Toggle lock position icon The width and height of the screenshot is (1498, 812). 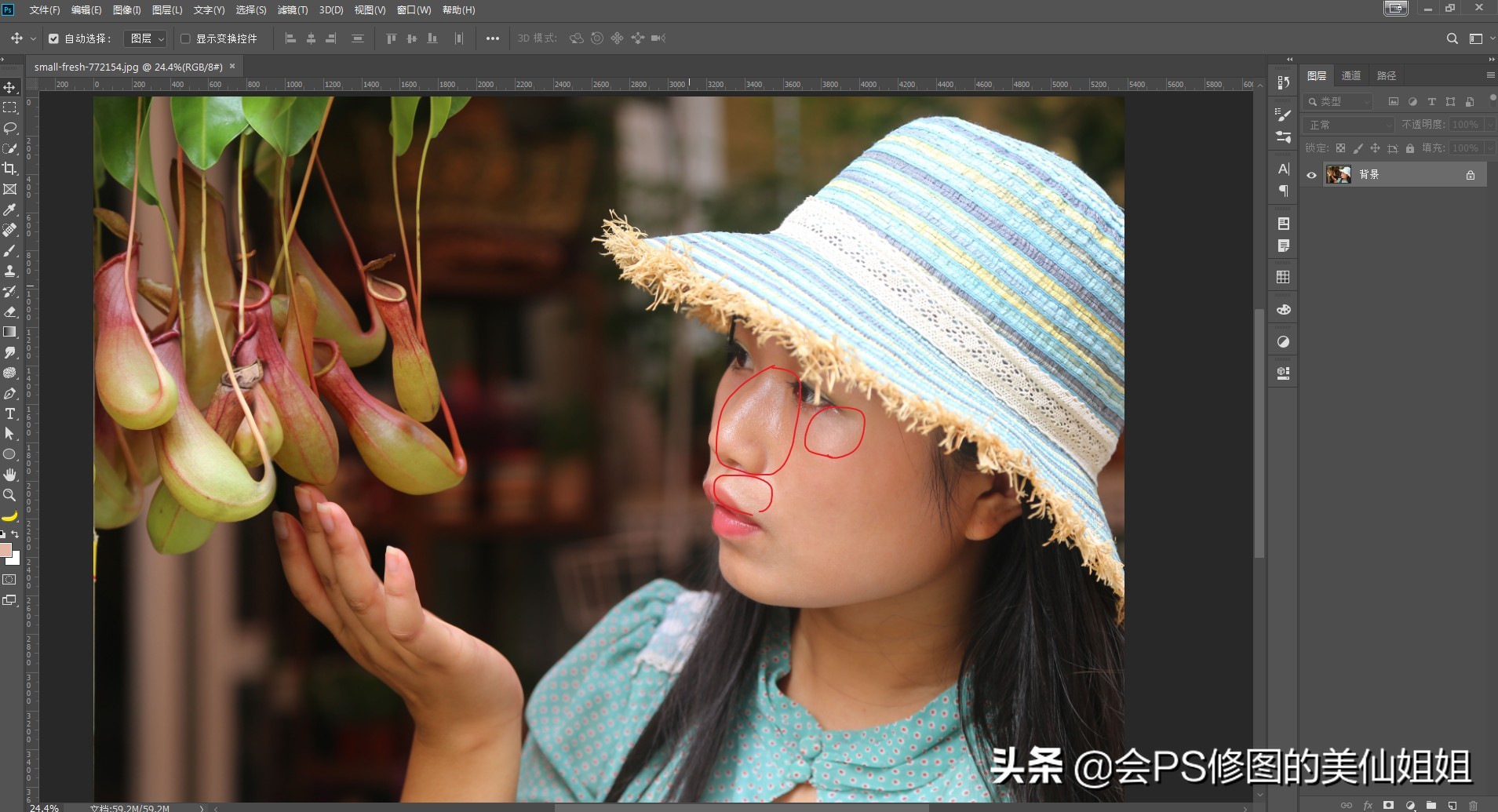coord(1375,148)
